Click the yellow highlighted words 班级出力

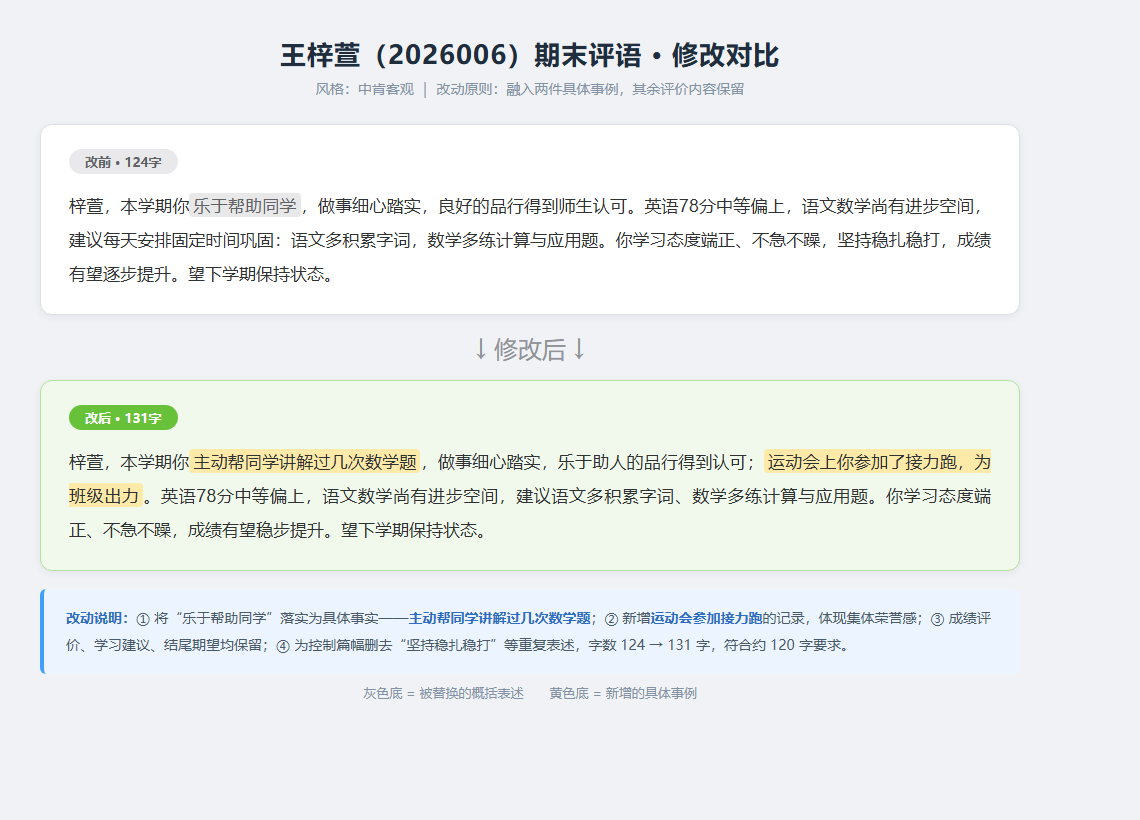[105, 497]
